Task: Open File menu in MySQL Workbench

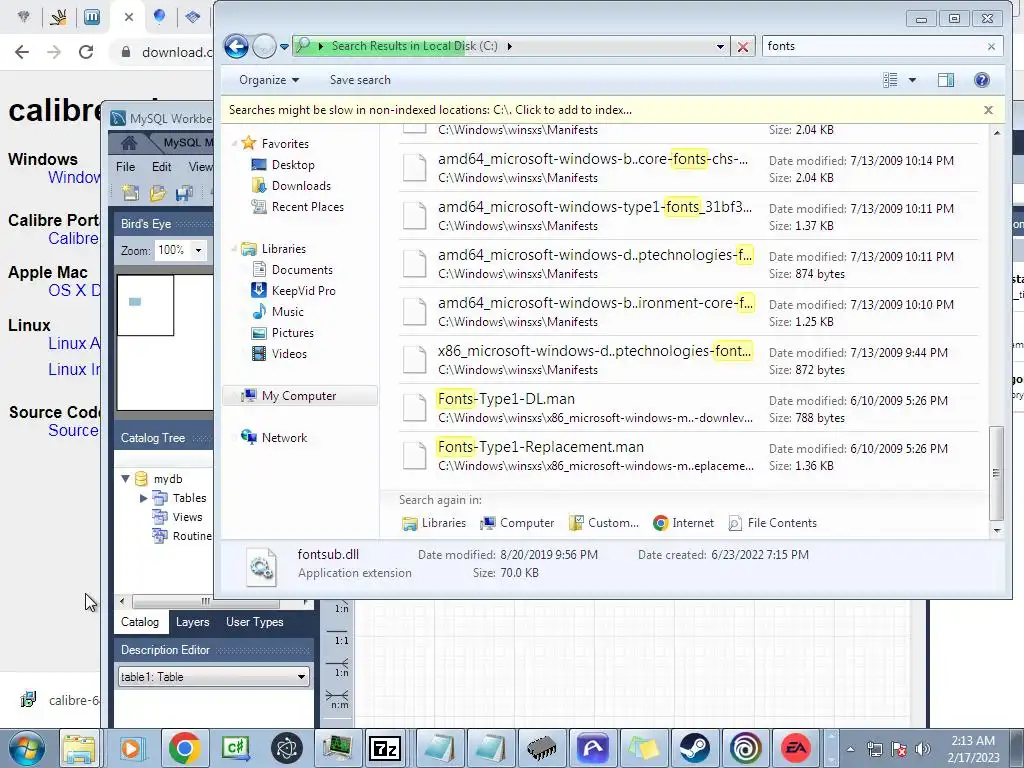Action: click(x=125, y=167)
